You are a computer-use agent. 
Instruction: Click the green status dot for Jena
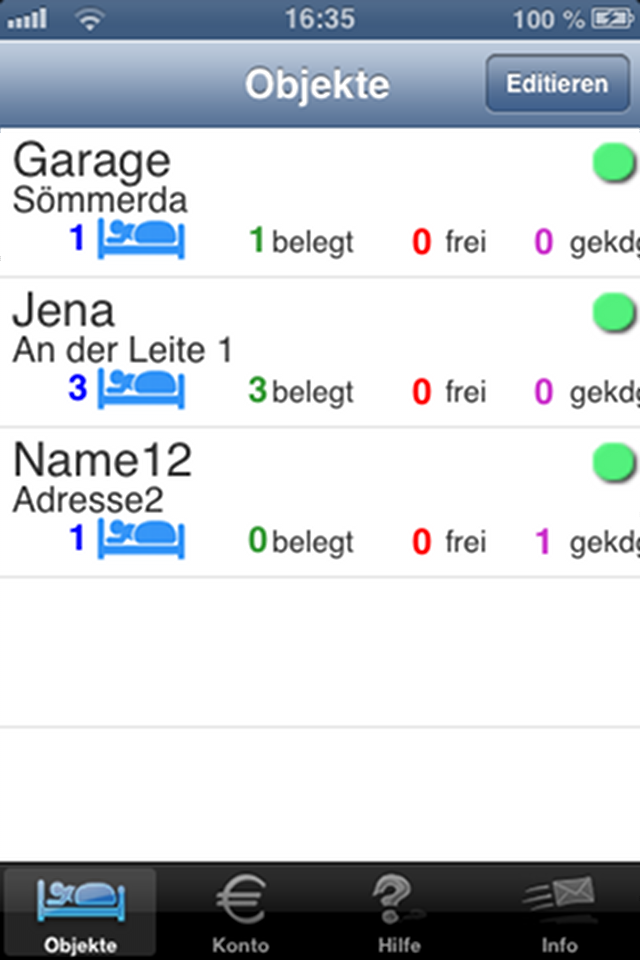pyautogui.click(x=614, y=312)
